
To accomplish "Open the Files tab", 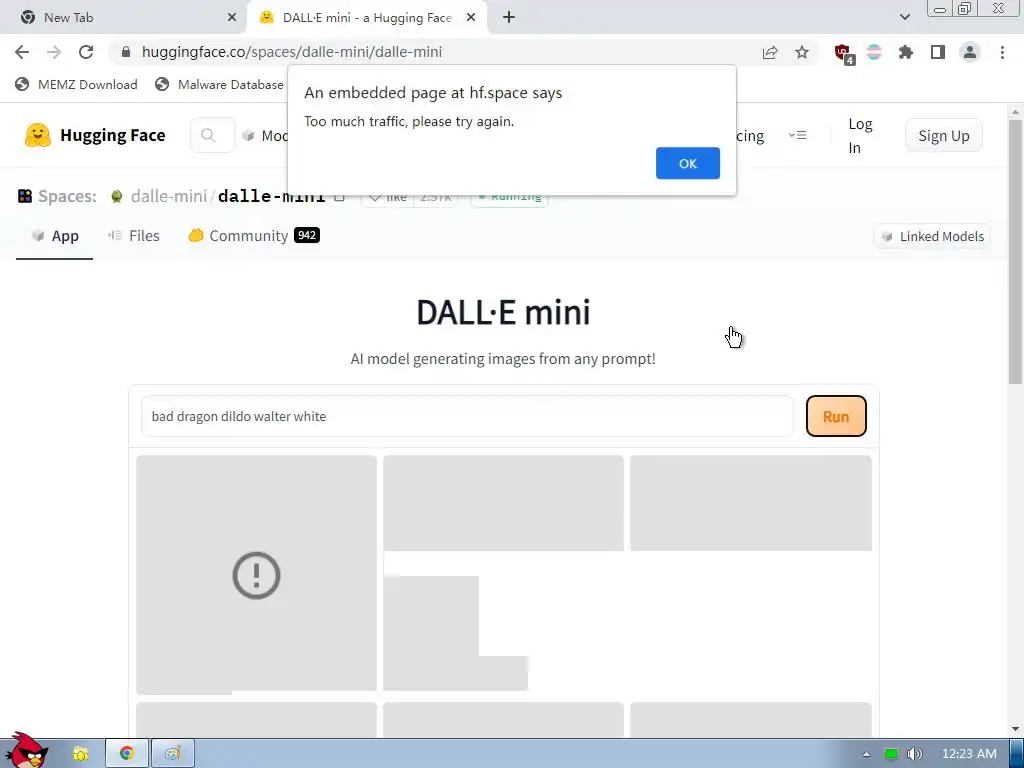I will [134, 236].
